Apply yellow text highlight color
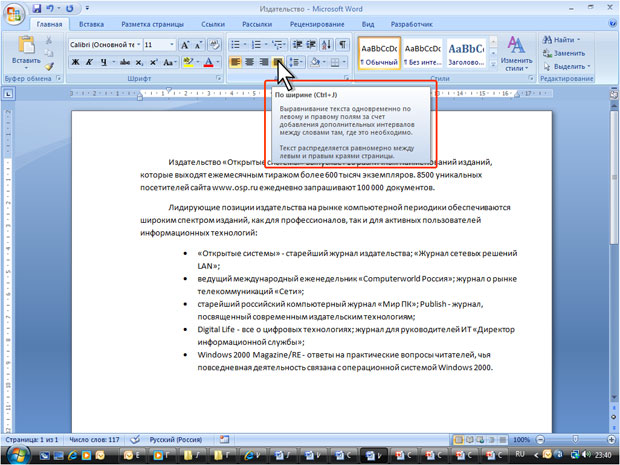Viewport: 620px width, 465px height. pyautogui.click(x=188, y=62)
